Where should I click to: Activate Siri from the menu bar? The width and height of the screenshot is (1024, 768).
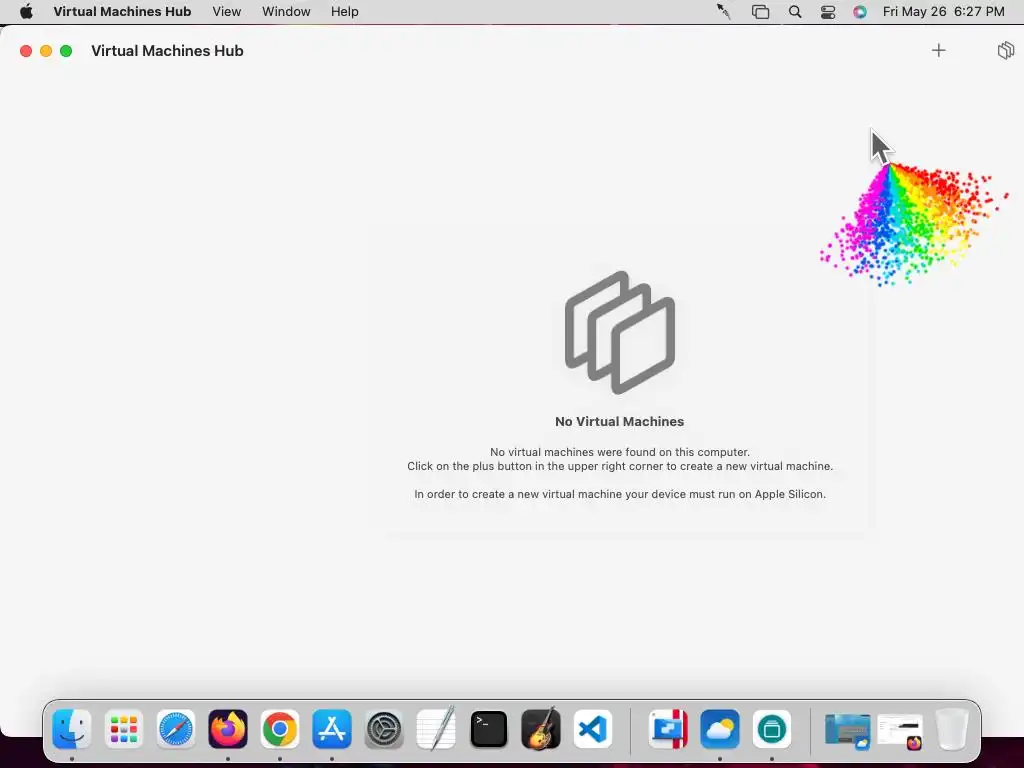[860, 12]
